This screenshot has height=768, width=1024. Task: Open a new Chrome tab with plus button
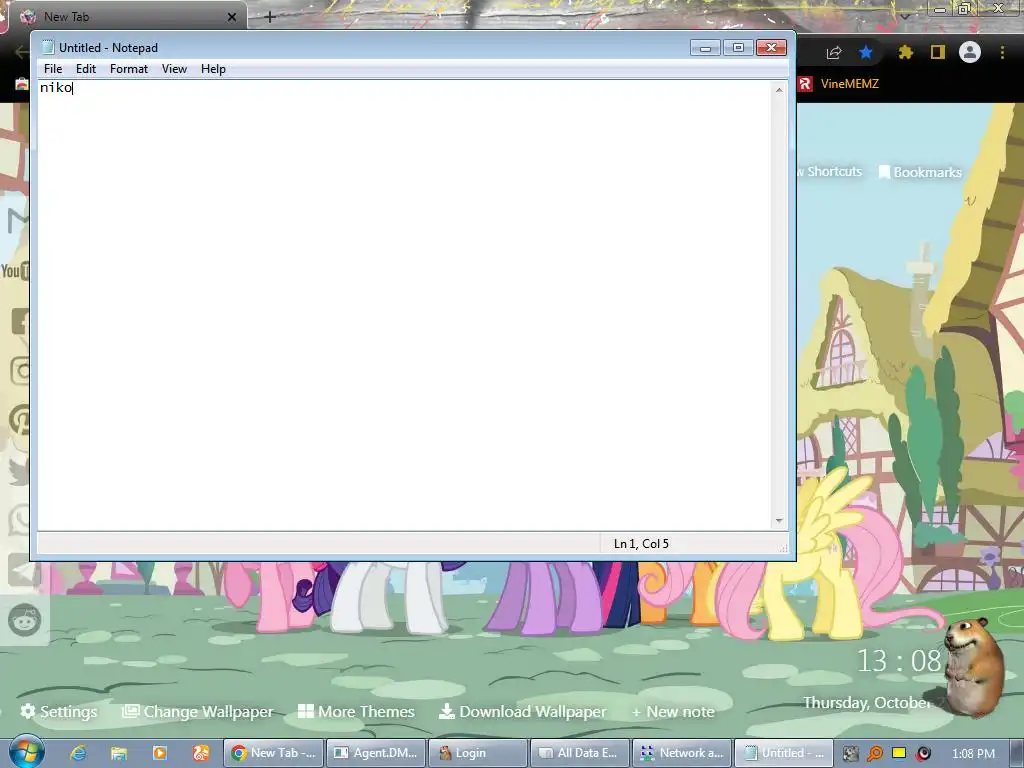click(x=270, y=17)
